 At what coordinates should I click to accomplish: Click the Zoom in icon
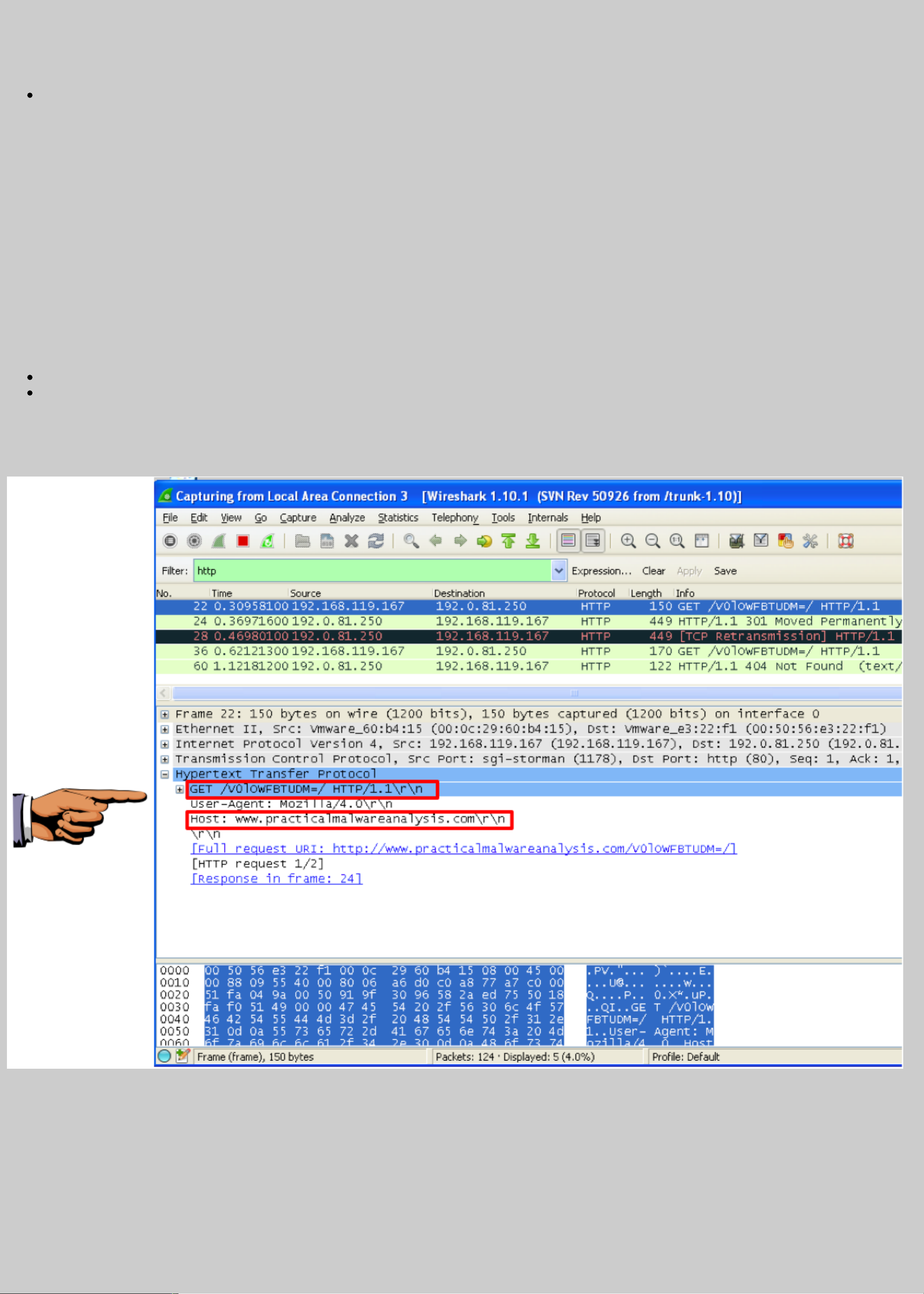(628, 541)
